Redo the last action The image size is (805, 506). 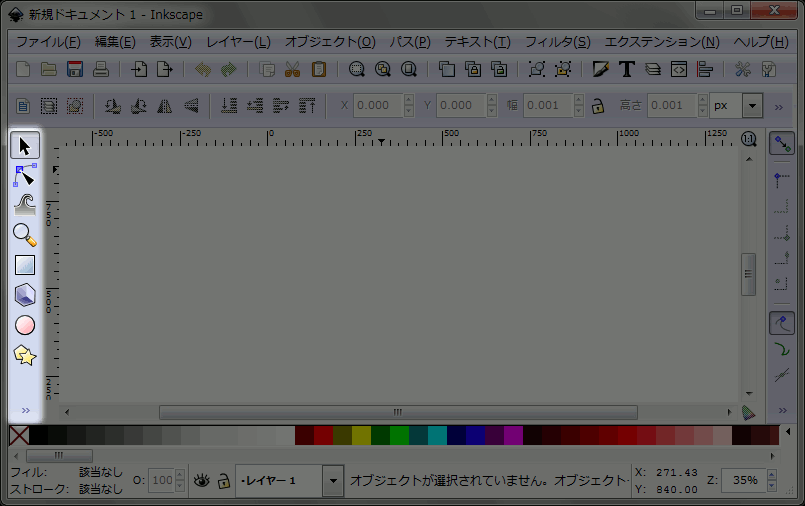click(228, 69)
